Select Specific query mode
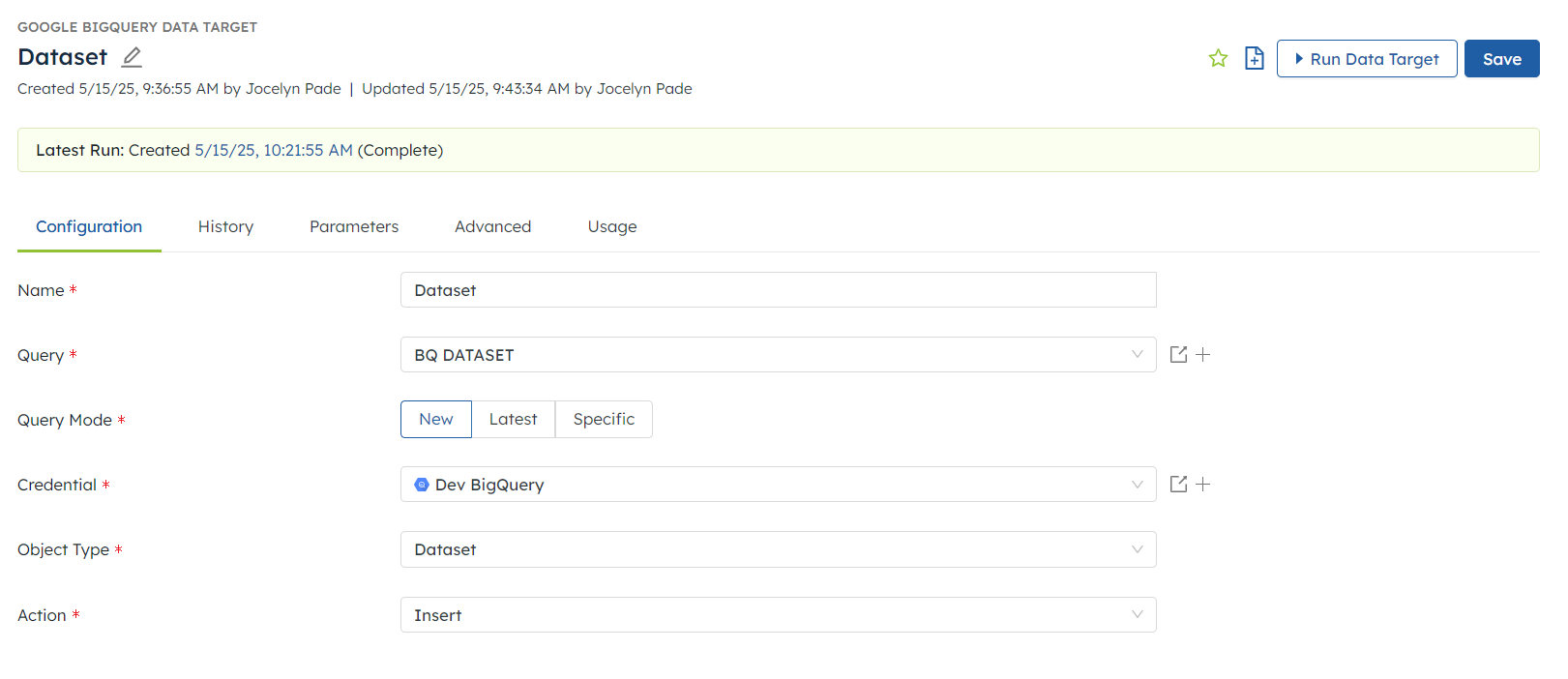The height and width of the screenshot is (679, 1568). [604, 419]
